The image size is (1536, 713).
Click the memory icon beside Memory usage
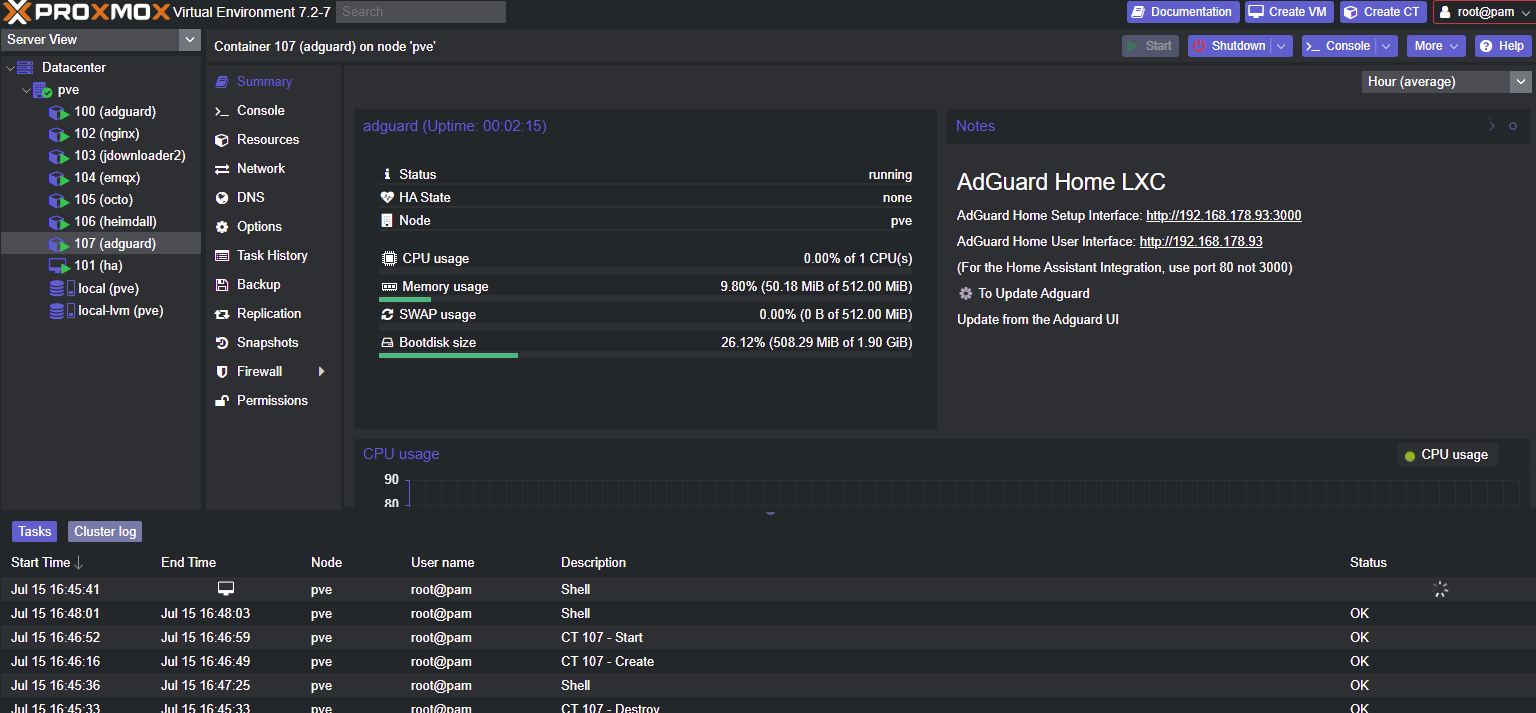tap(389, 286)
